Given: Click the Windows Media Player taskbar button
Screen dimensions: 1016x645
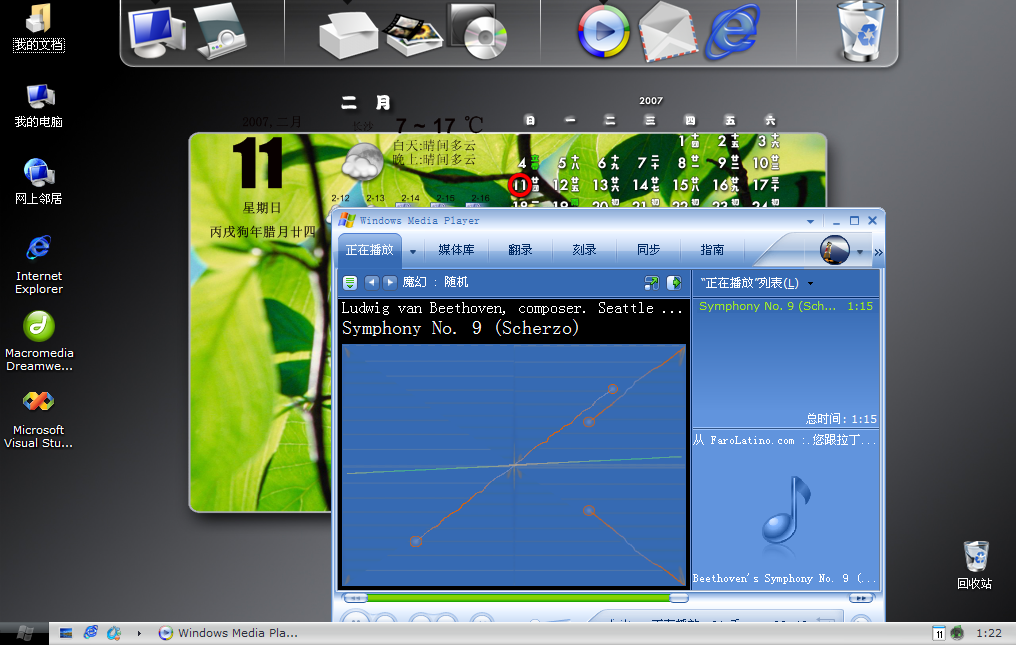Looking at the screenshot, I should (228, 633).
